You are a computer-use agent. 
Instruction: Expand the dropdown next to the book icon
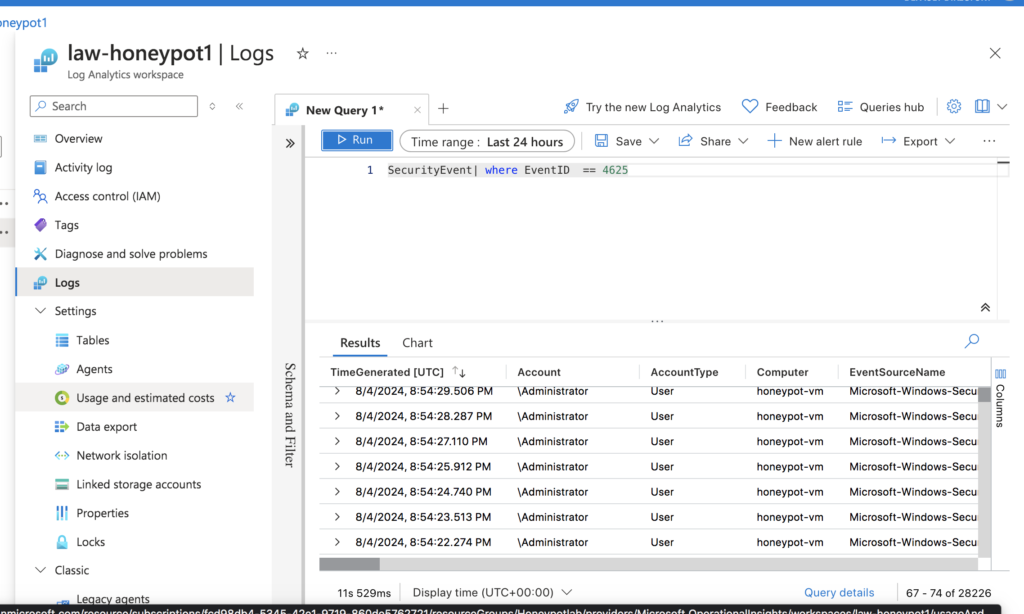click(1002, 106)
